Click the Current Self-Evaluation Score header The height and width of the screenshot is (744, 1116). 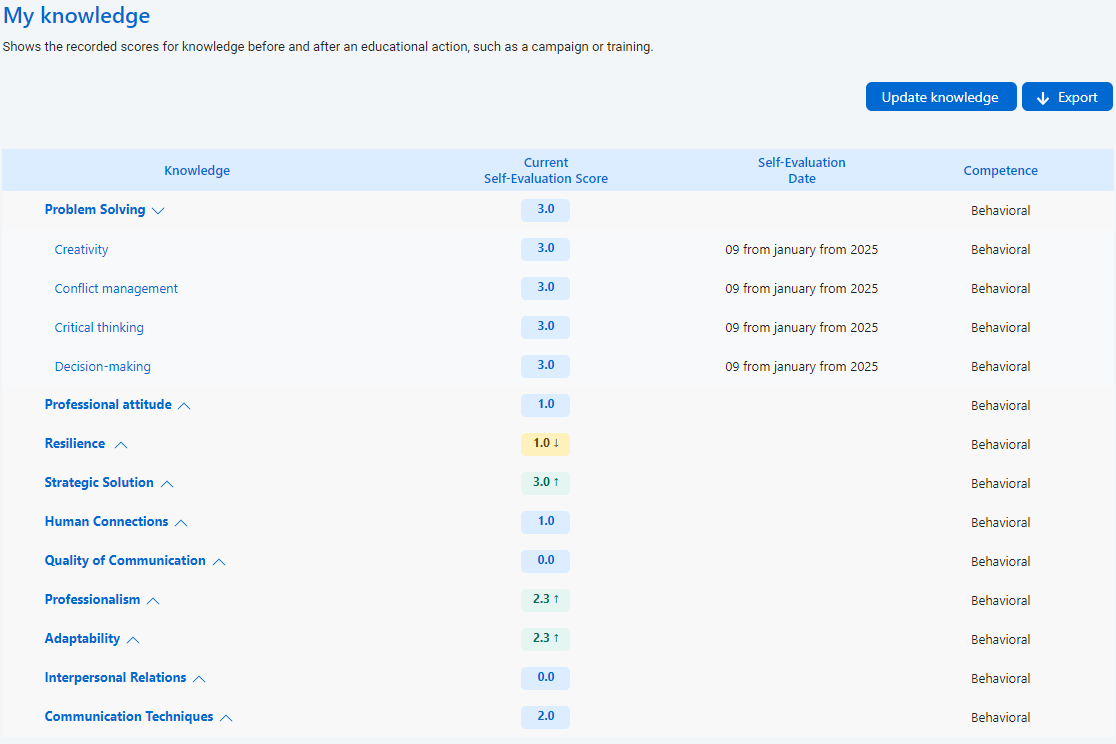click(545, 171)
